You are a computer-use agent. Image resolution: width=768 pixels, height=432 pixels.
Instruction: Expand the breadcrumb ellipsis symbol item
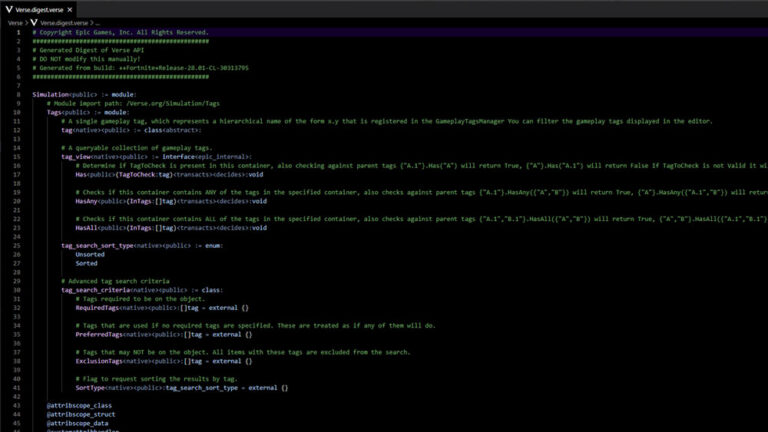point(96,21)
